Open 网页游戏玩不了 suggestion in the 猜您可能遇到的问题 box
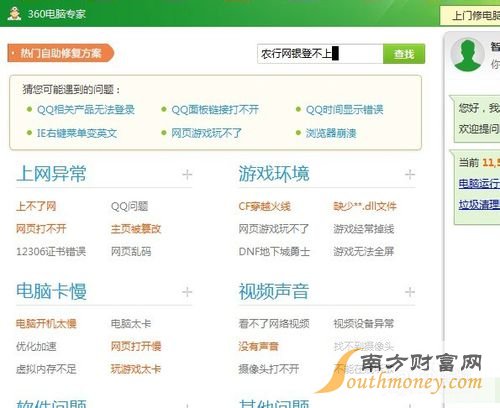 (206, 133)
